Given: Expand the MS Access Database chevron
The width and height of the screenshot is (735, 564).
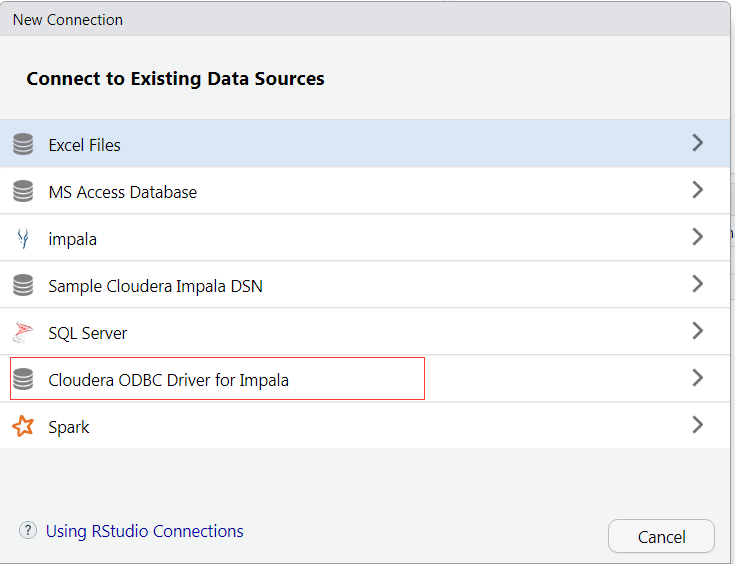Looking at the screenshot, I should click(698, 190).
